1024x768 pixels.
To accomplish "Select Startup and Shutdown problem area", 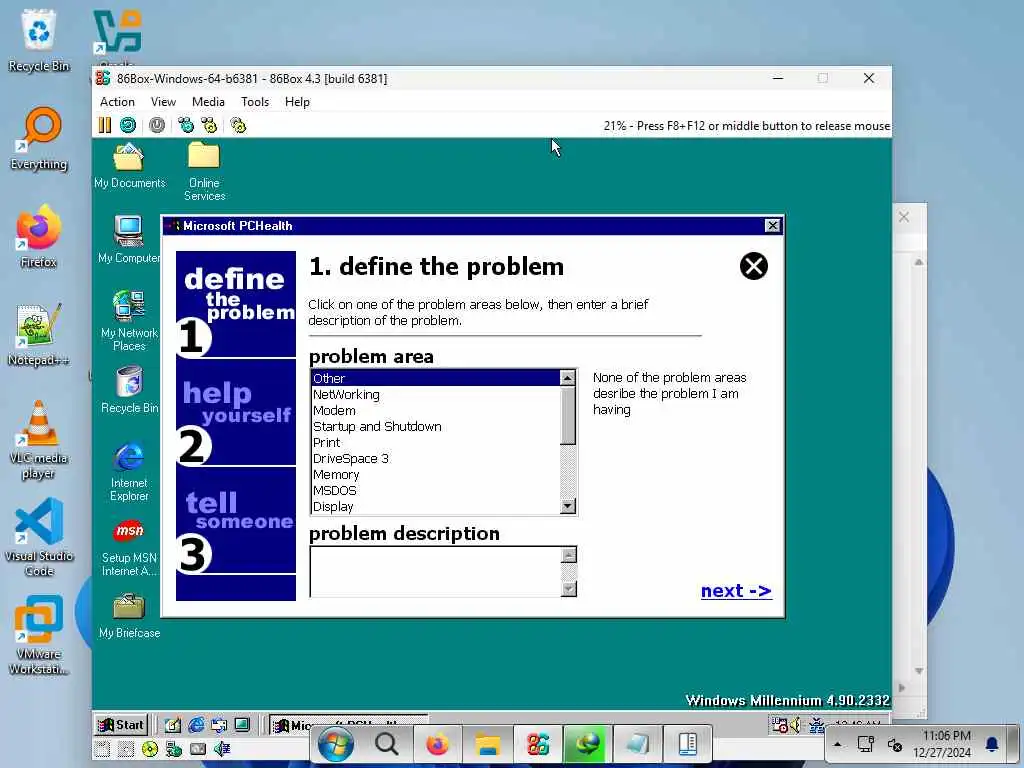I will click(x=436, y=426).
